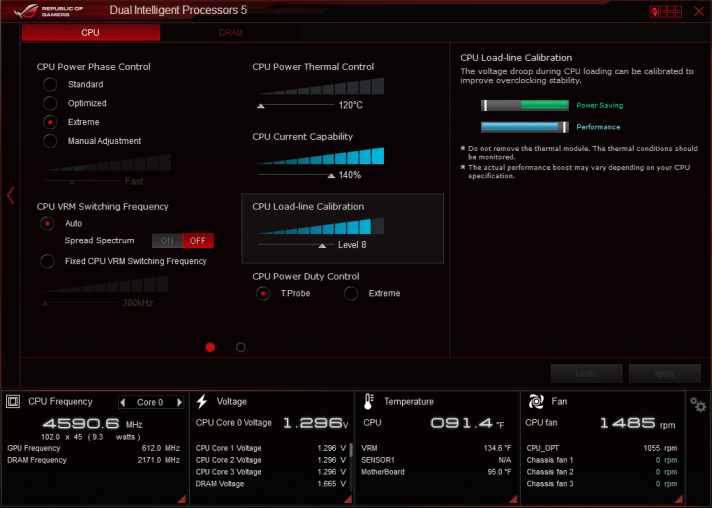
Task: Select Manual Adjustment phase control
Action: (50, 141)
